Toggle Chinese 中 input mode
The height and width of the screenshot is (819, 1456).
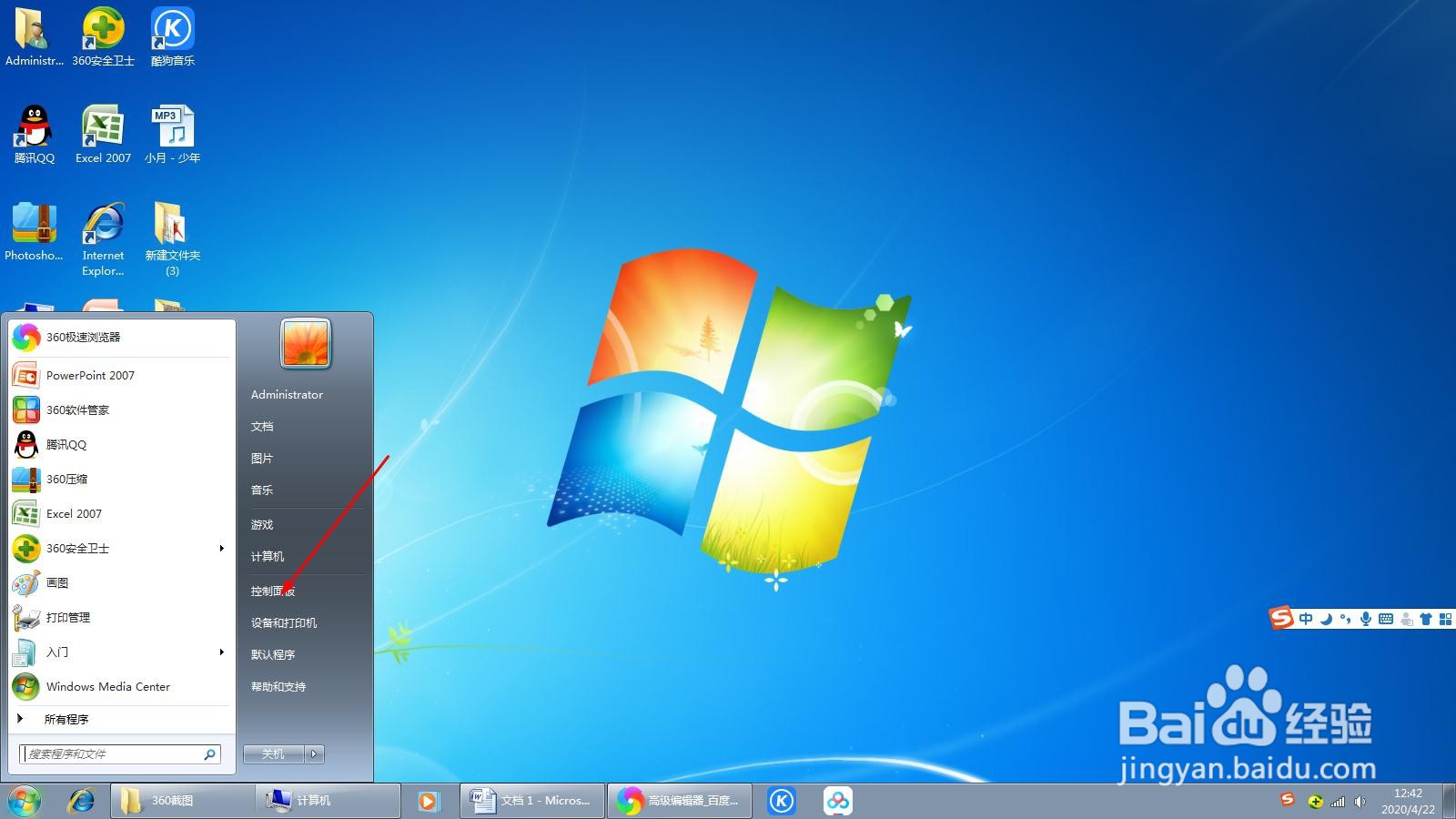tap(1307, 619)
